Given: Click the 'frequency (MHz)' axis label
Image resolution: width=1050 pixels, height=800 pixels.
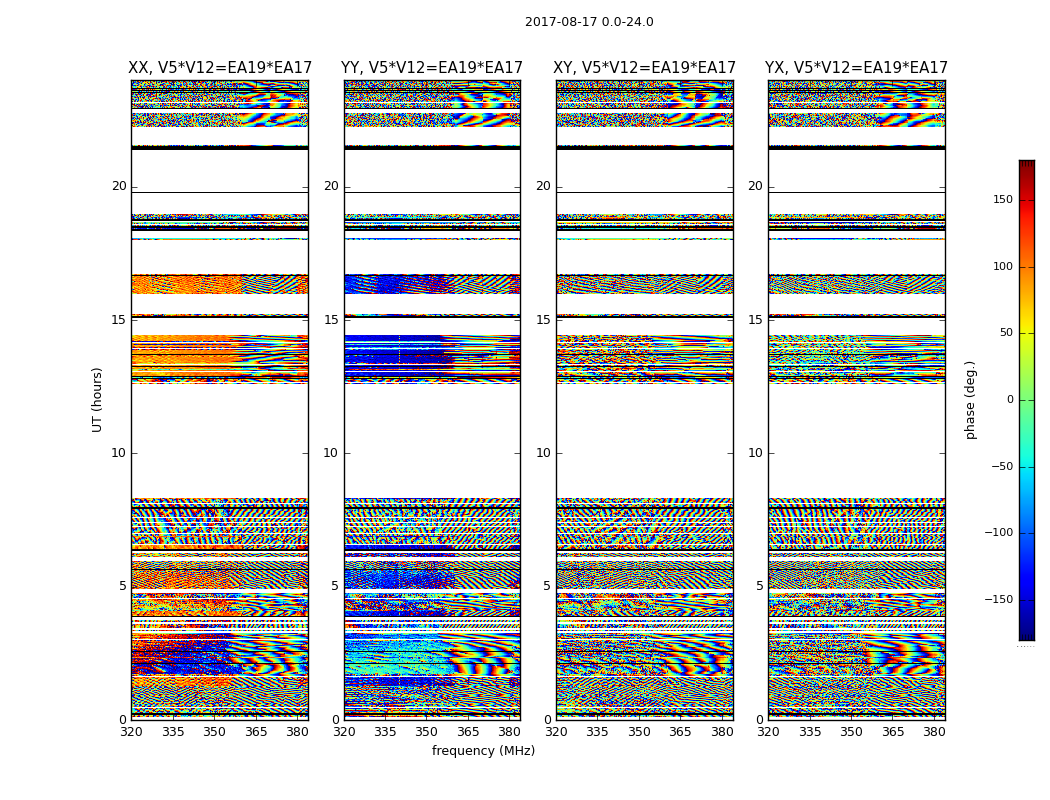Looking at the screenshot, I should click(x=483, y=750).
